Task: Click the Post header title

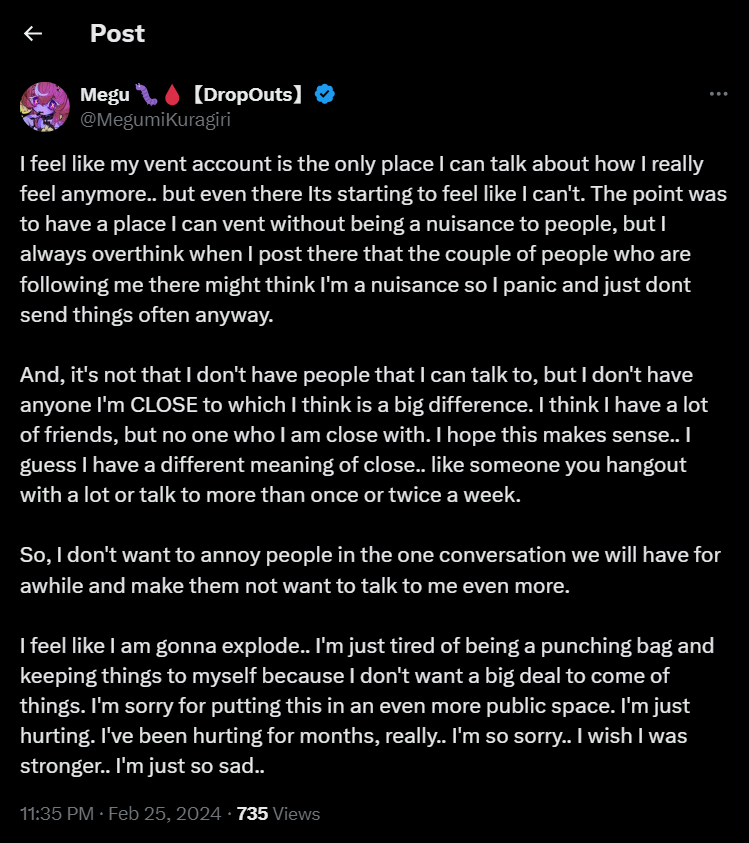Action: (117, 33)
